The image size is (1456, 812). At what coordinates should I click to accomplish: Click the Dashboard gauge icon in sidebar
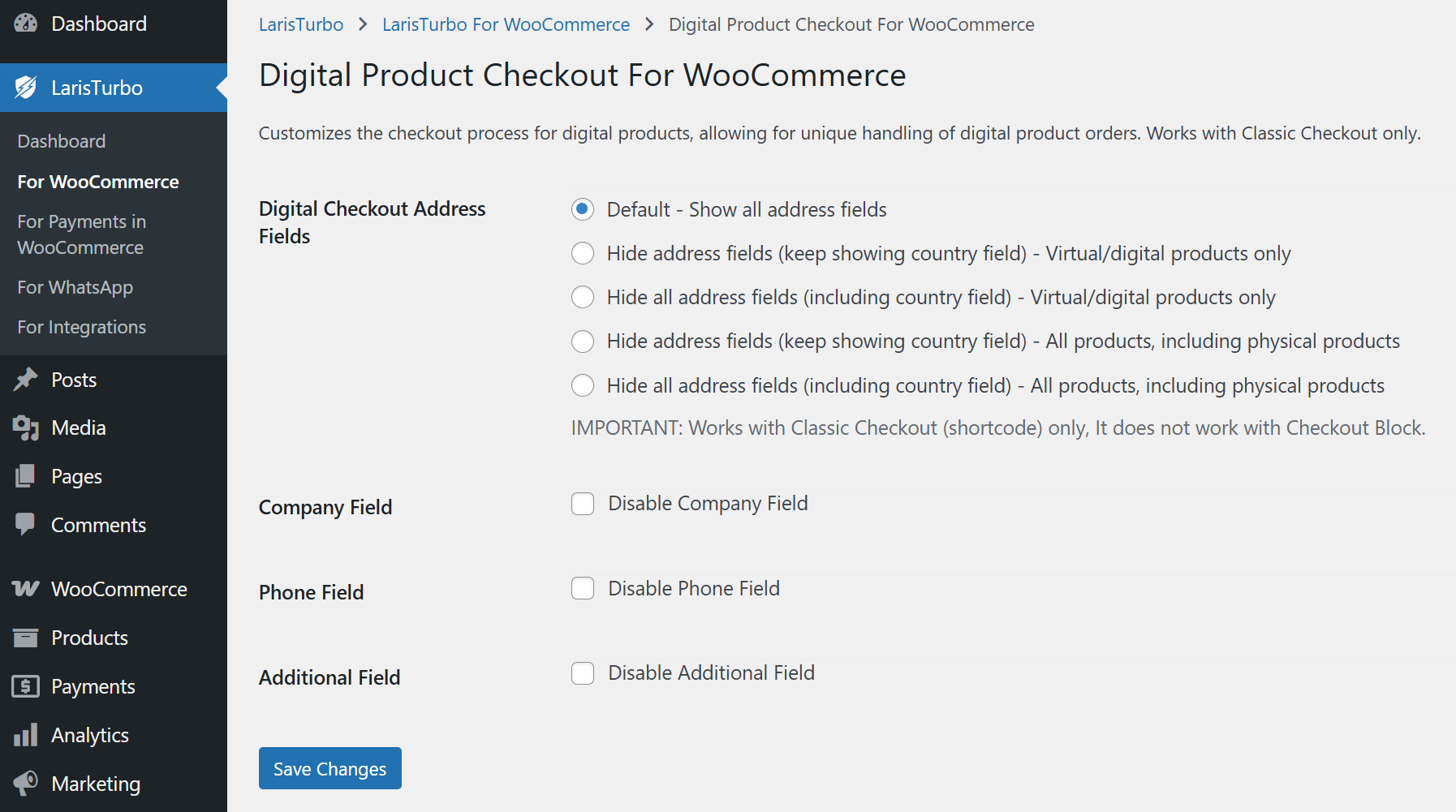point(26,24)
